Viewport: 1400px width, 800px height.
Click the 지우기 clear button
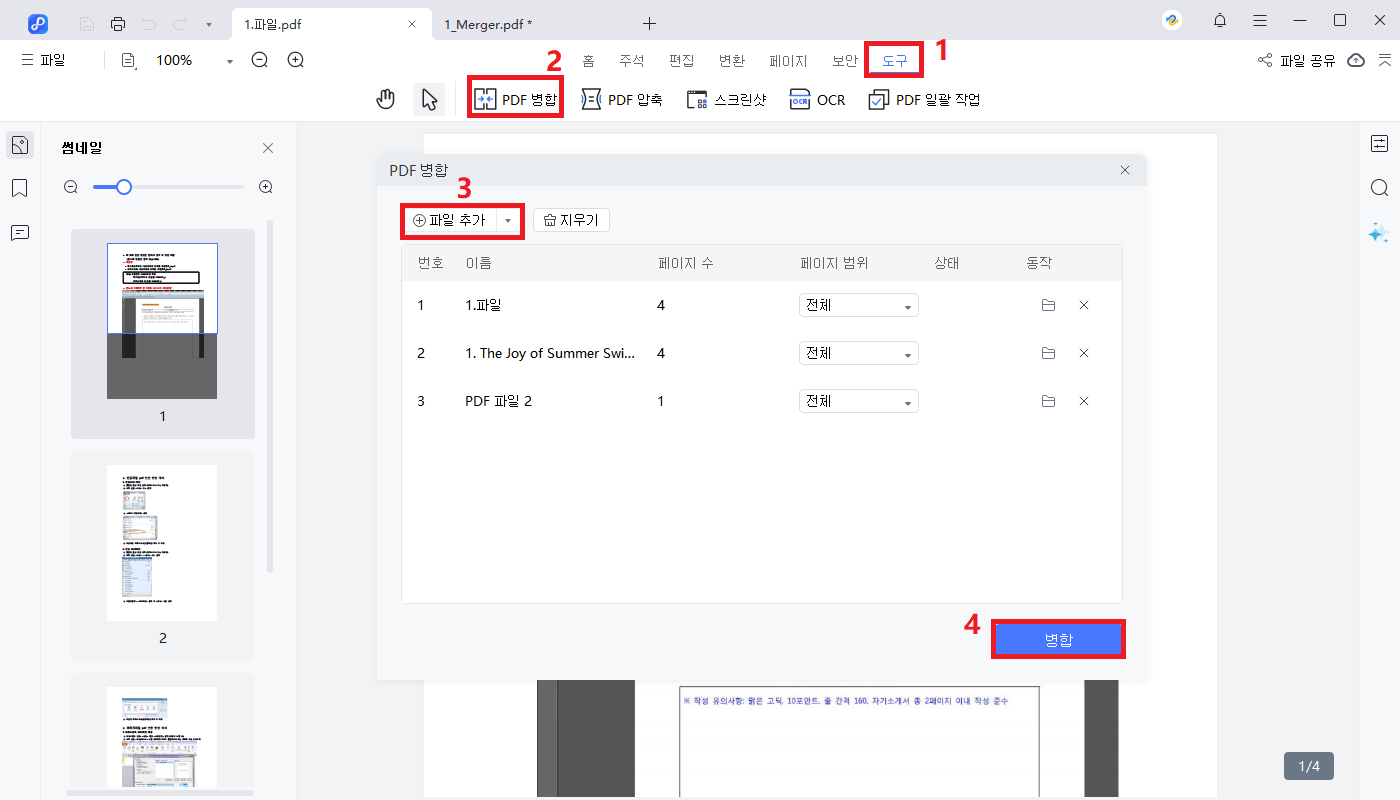coord(571,220)
